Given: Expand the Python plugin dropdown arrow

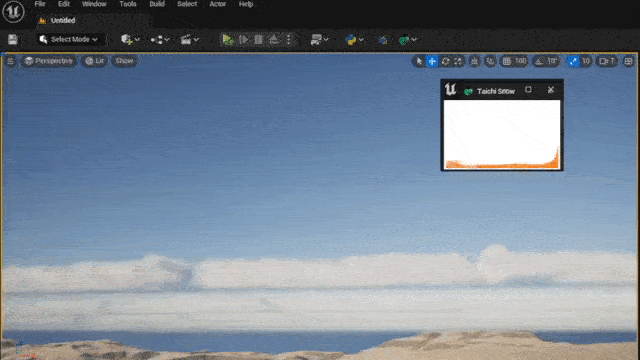Looking at the screenshot, I should (361, 40).
